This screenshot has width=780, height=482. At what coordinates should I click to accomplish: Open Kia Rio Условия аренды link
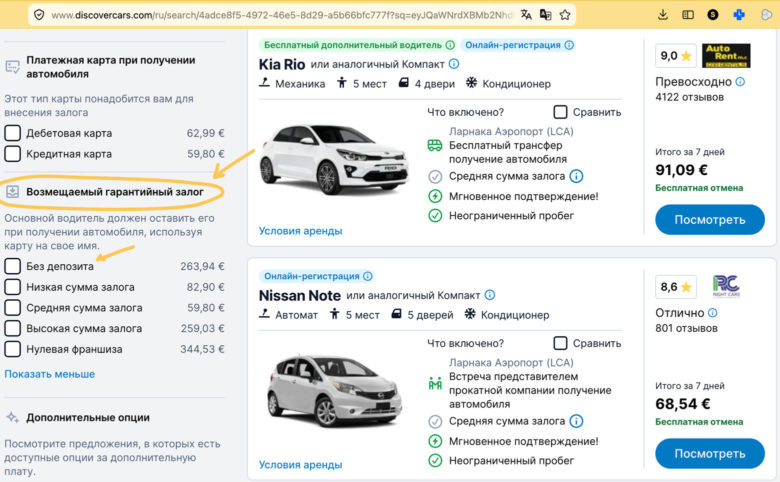coord(300,231)
